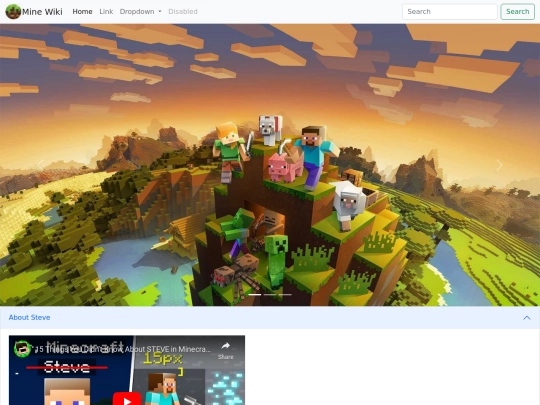Advance carousel with right arrow
This screenshot has height=405, width=540.
499,165
